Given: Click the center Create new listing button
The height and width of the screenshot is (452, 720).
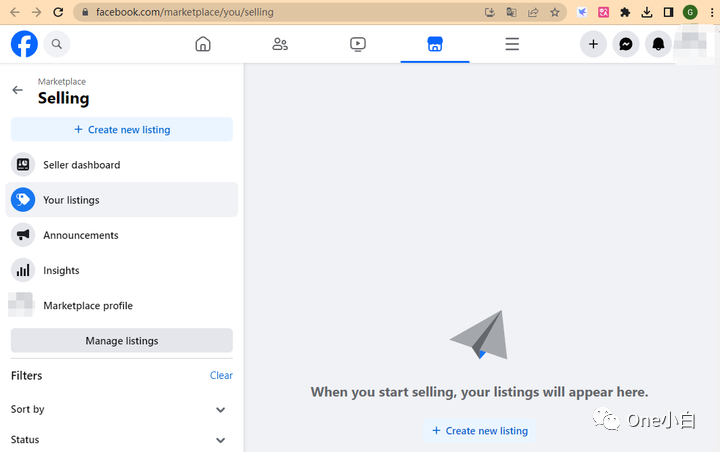Looking at the screenshot, I should pos(479,431).
